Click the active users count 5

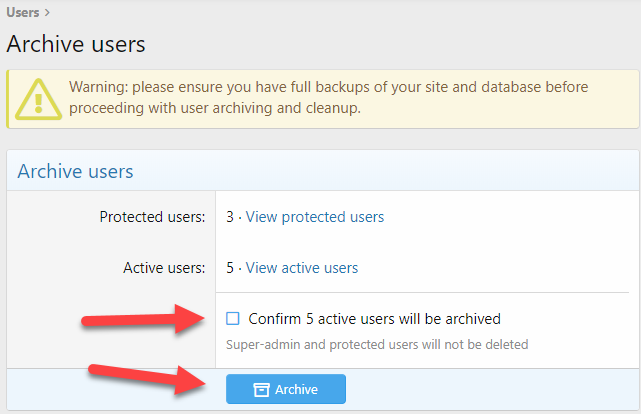(x=230, y=268)
